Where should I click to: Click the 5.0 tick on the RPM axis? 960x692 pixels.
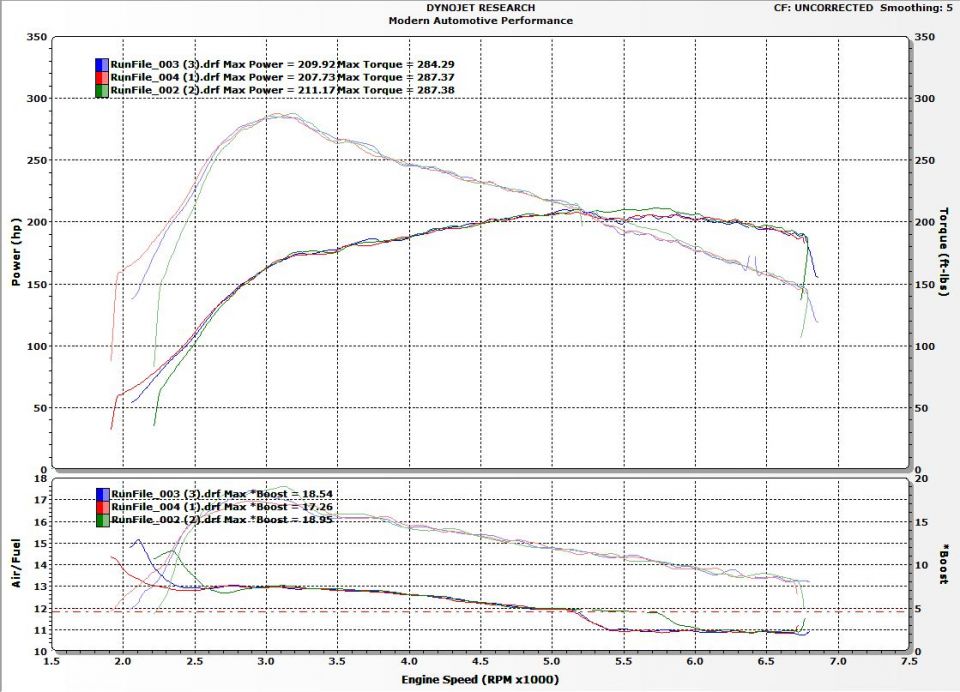(x=552, y=661)
